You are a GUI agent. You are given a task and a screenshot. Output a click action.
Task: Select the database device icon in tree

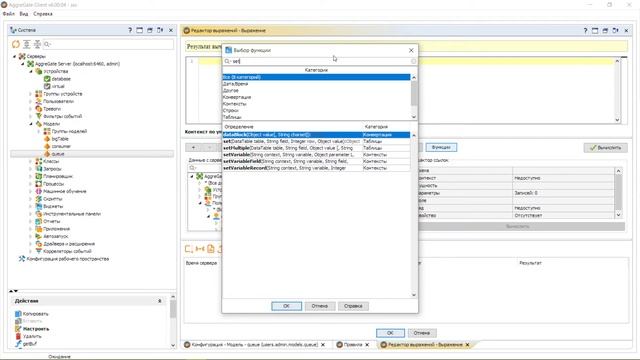47,79
